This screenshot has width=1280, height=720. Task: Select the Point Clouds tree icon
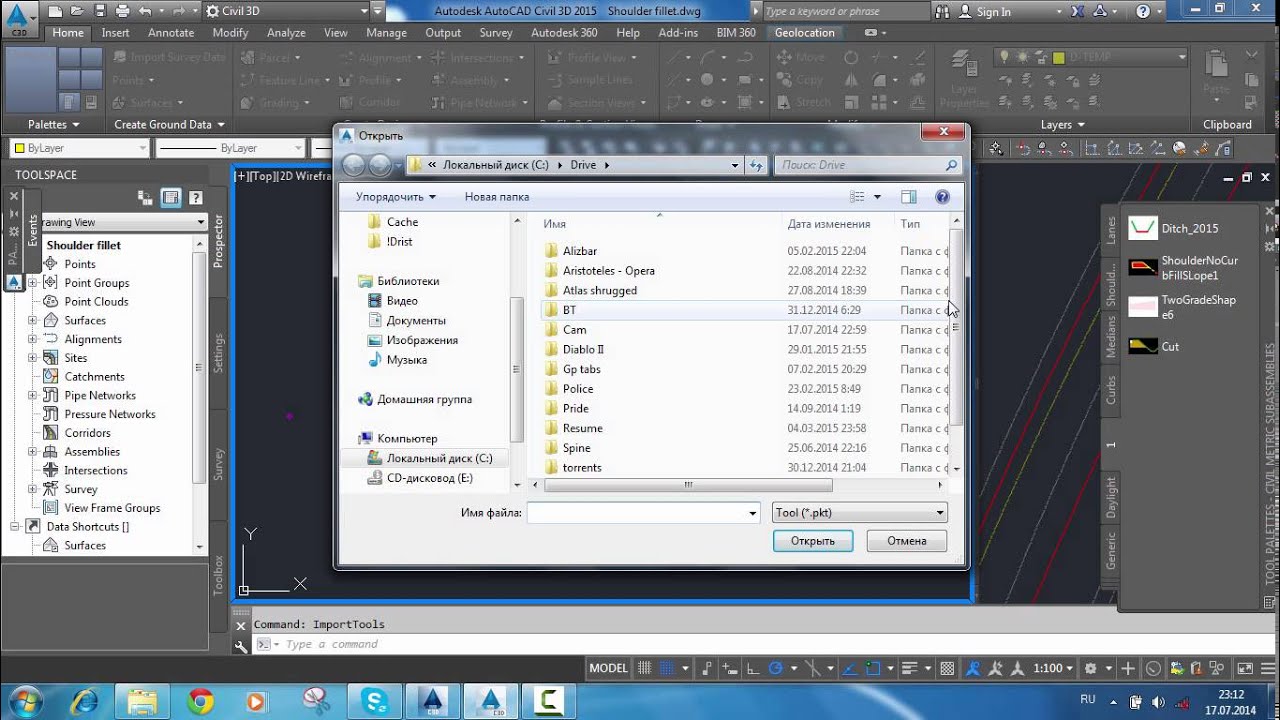click(50, 301)
